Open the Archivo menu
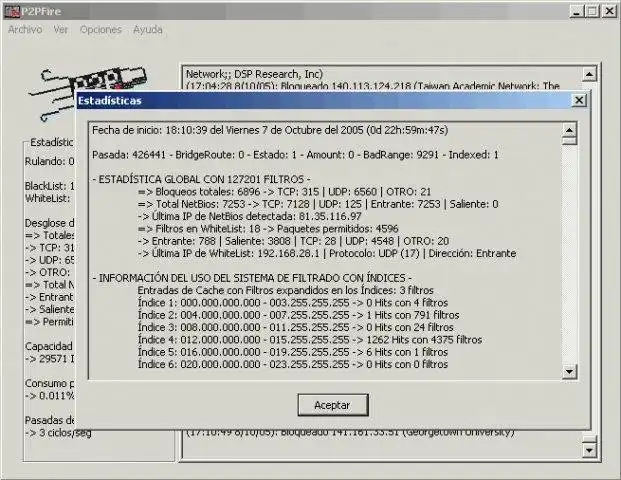The image size is (621, 480). [25, 30]
